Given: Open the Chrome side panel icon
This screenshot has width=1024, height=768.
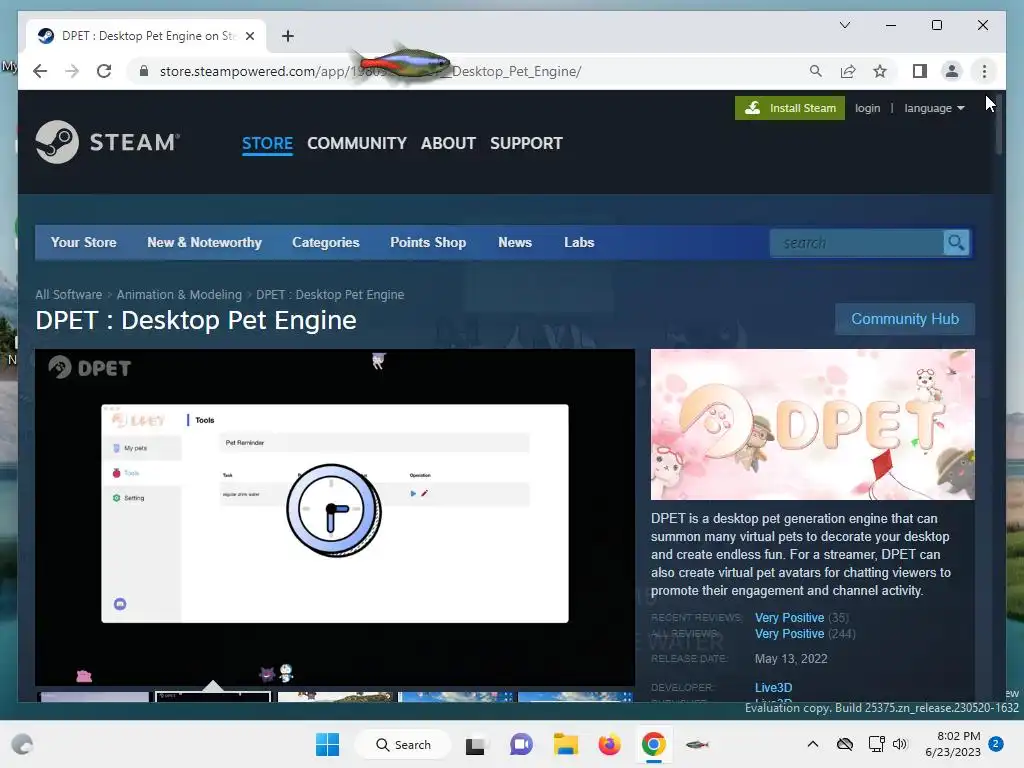Looking at the screenshot, I should (x=920, y=71).
